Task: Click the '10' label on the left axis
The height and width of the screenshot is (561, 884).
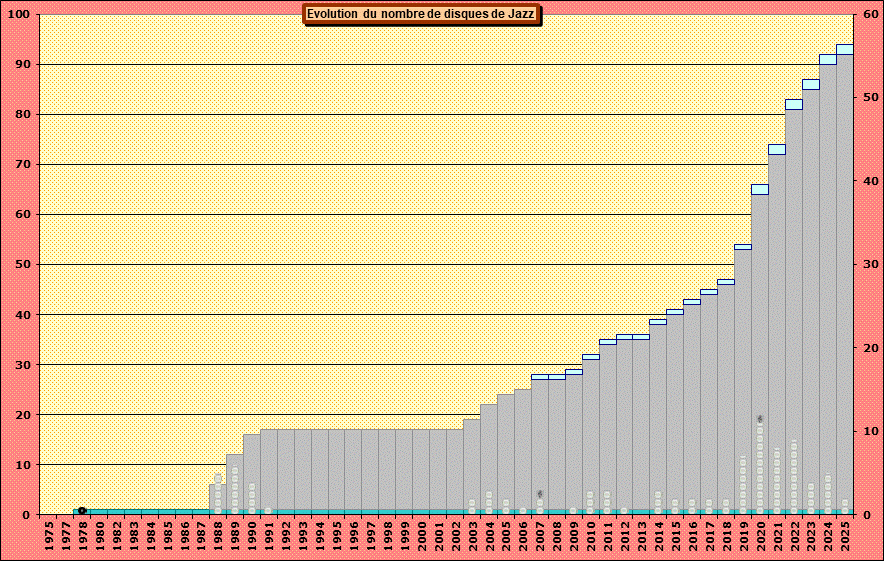Action: [23, 465]
